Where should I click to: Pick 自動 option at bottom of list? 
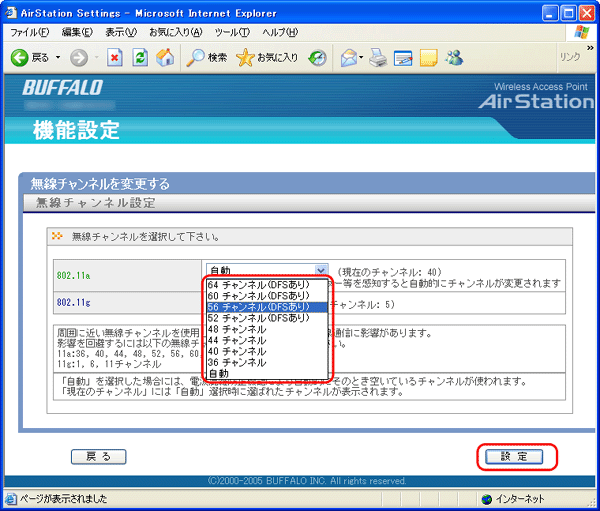pos(218,372)
